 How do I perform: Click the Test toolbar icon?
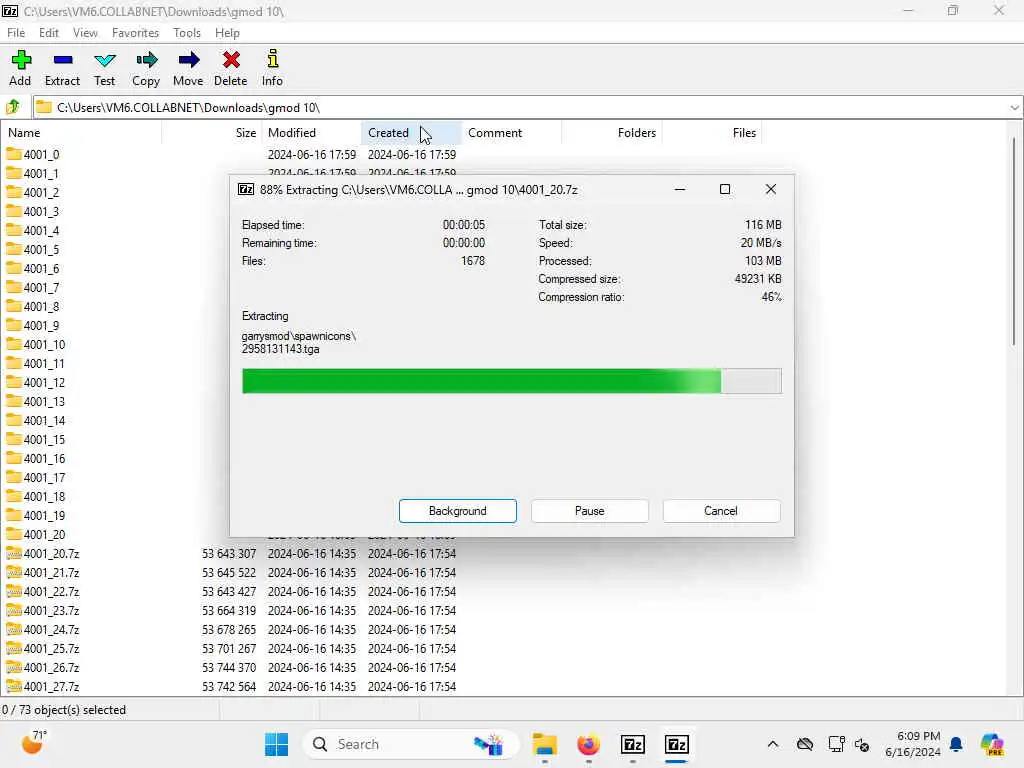104,60
